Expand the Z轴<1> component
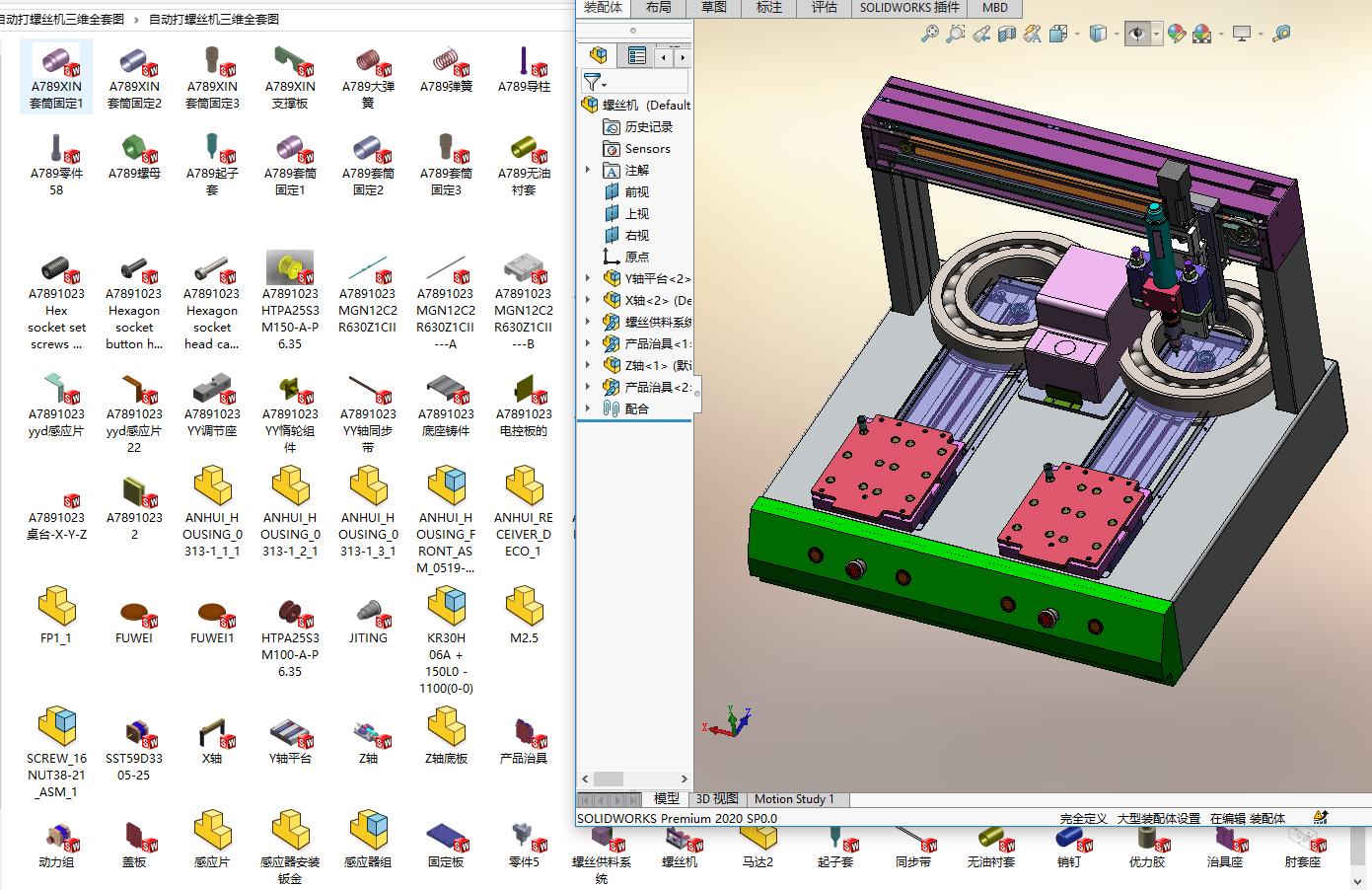Image resolution: width=1372 pixels, height=890 pixels. pos(588,365)
